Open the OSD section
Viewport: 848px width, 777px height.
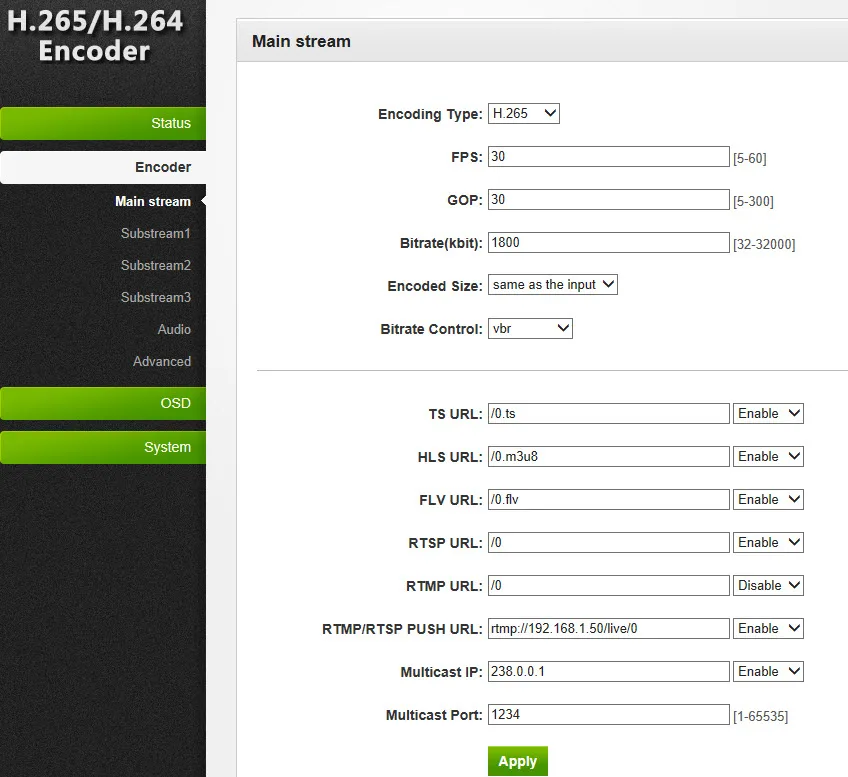point(103,403)
